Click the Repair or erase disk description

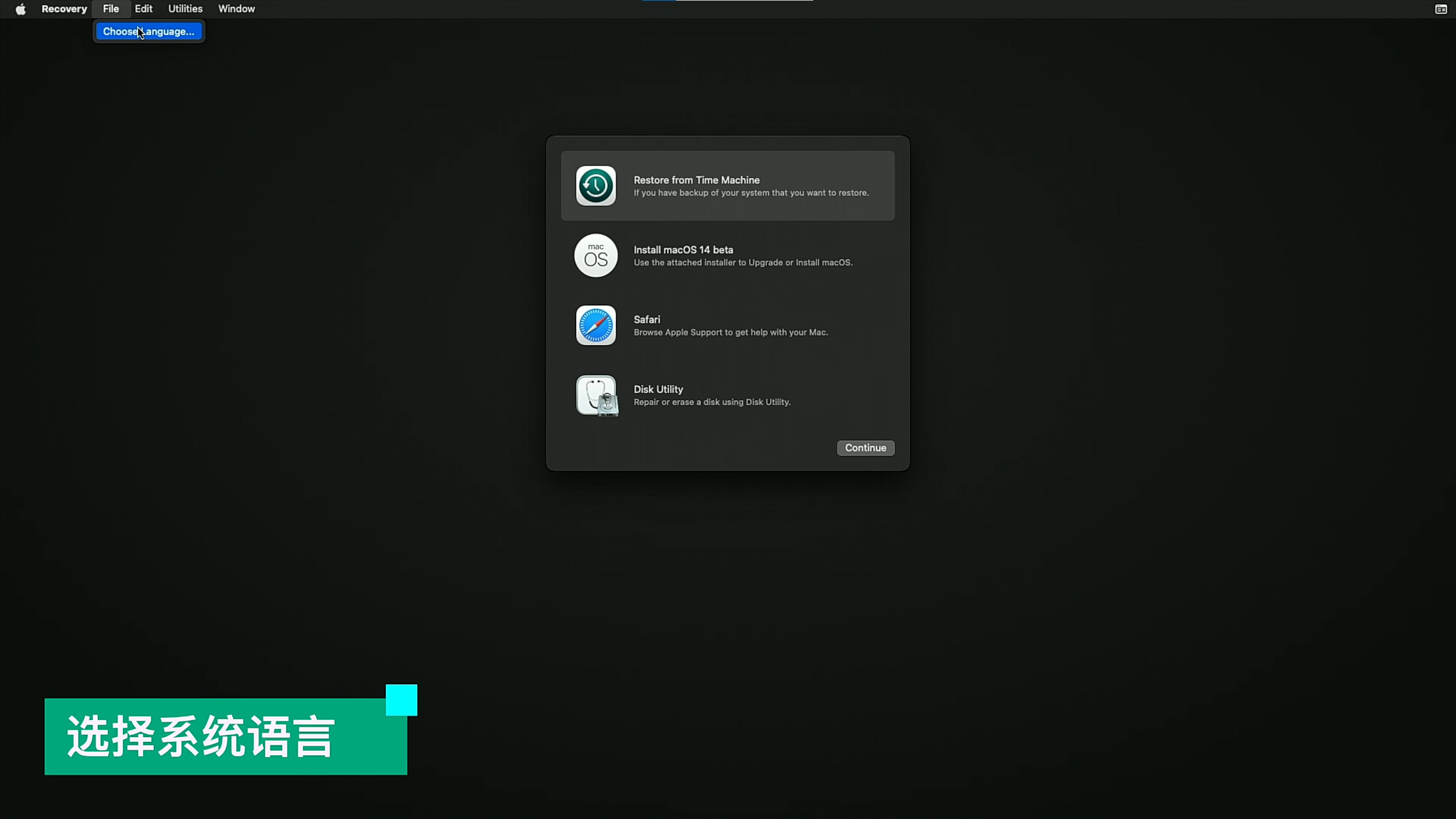click(x=712, y=402)
